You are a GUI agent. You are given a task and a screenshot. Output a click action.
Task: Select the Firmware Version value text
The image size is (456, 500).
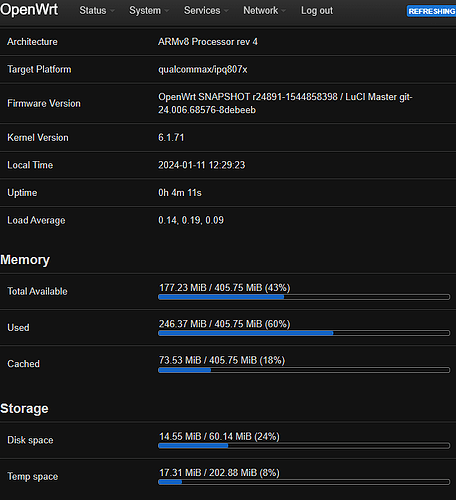click(285, 103)
